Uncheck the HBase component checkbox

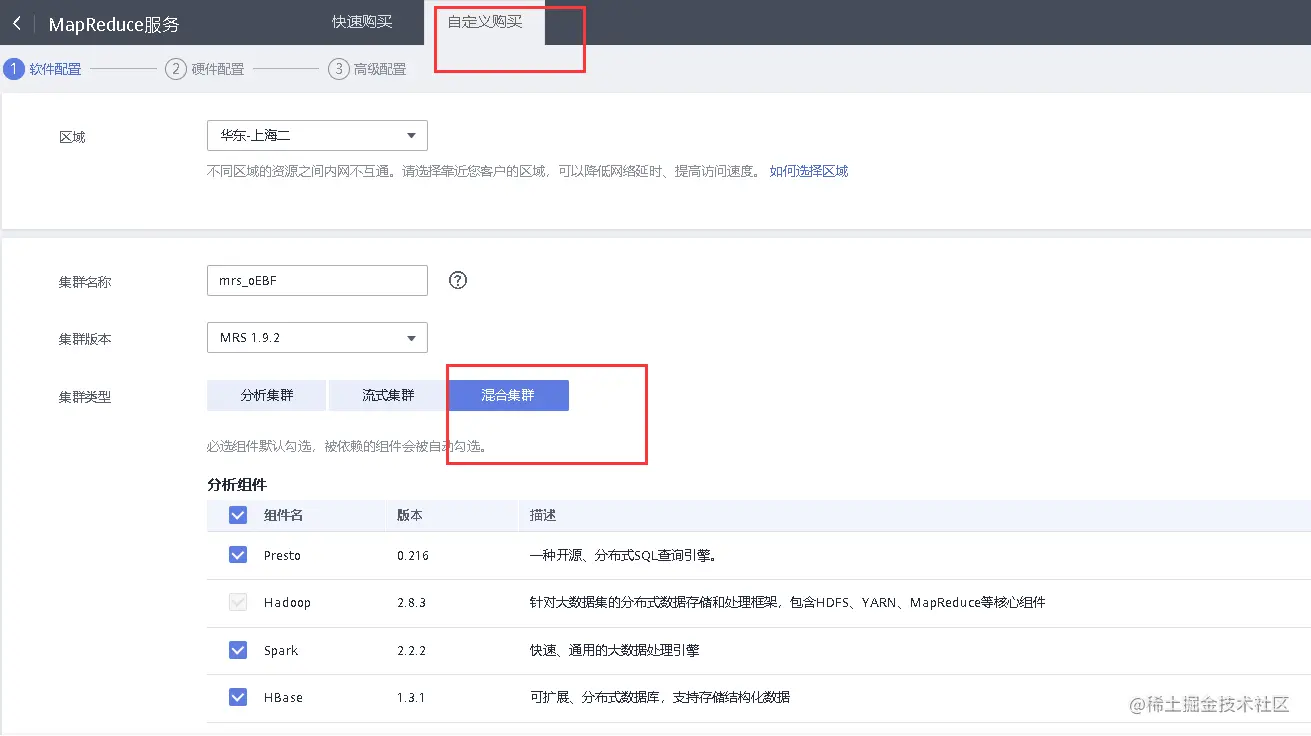[x=238, y=697]
